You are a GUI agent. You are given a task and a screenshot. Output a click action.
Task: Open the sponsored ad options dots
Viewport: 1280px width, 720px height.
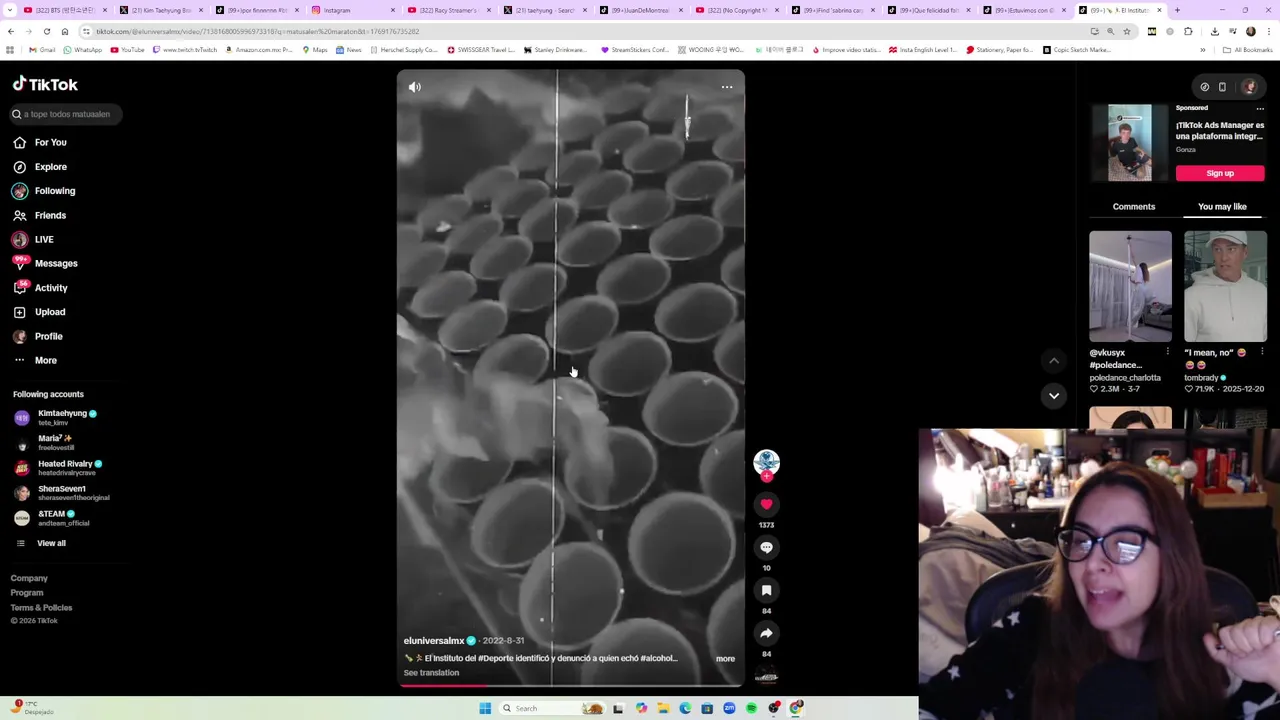pos(1260,108)
